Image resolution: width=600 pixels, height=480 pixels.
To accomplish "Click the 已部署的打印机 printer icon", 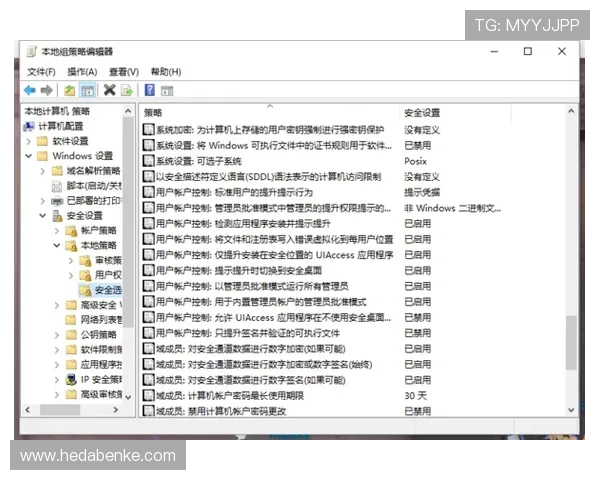I will (x=57, y=201).
